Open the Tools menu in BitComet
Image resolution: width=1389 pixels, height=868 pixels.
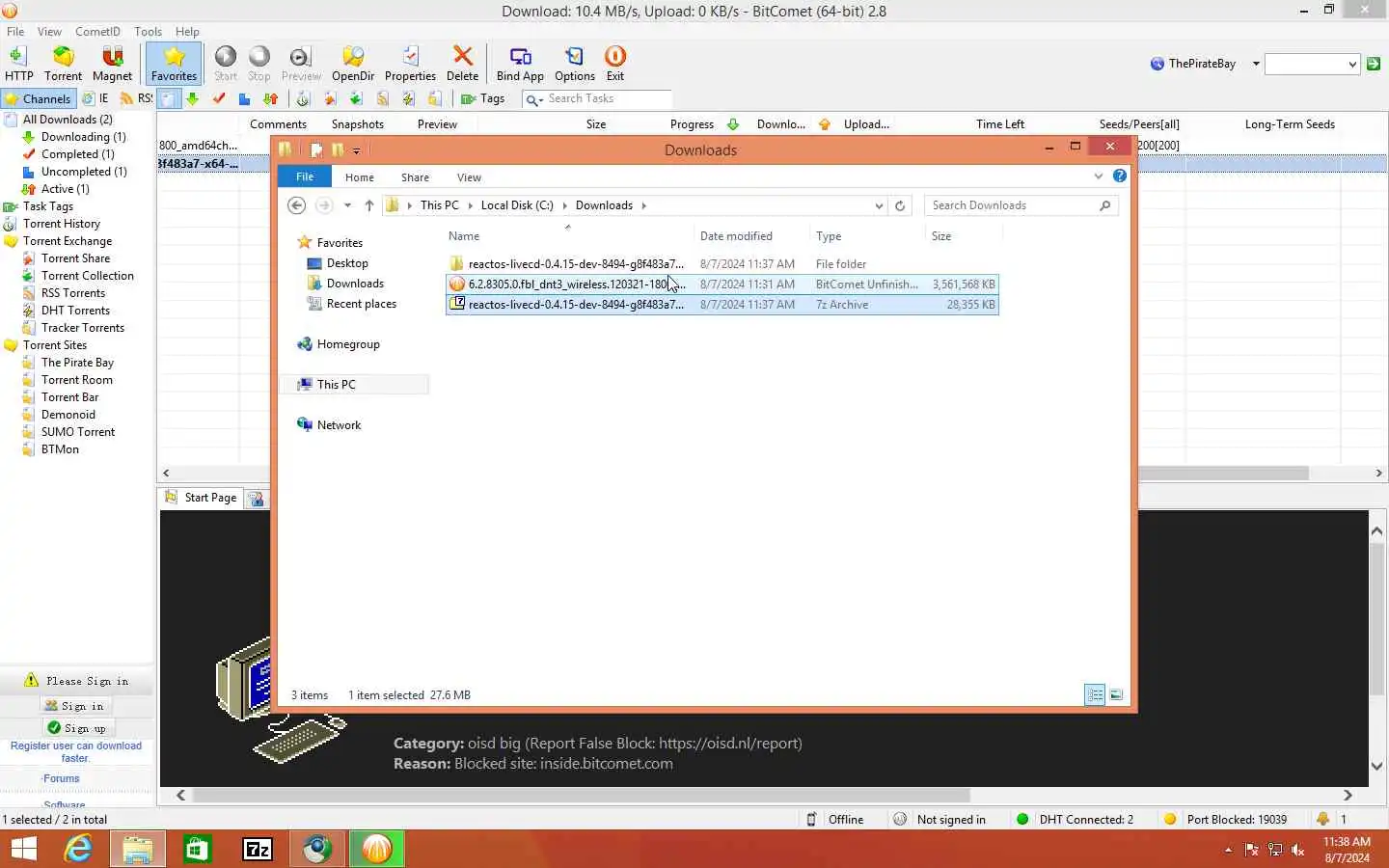(x=148, y=31)
